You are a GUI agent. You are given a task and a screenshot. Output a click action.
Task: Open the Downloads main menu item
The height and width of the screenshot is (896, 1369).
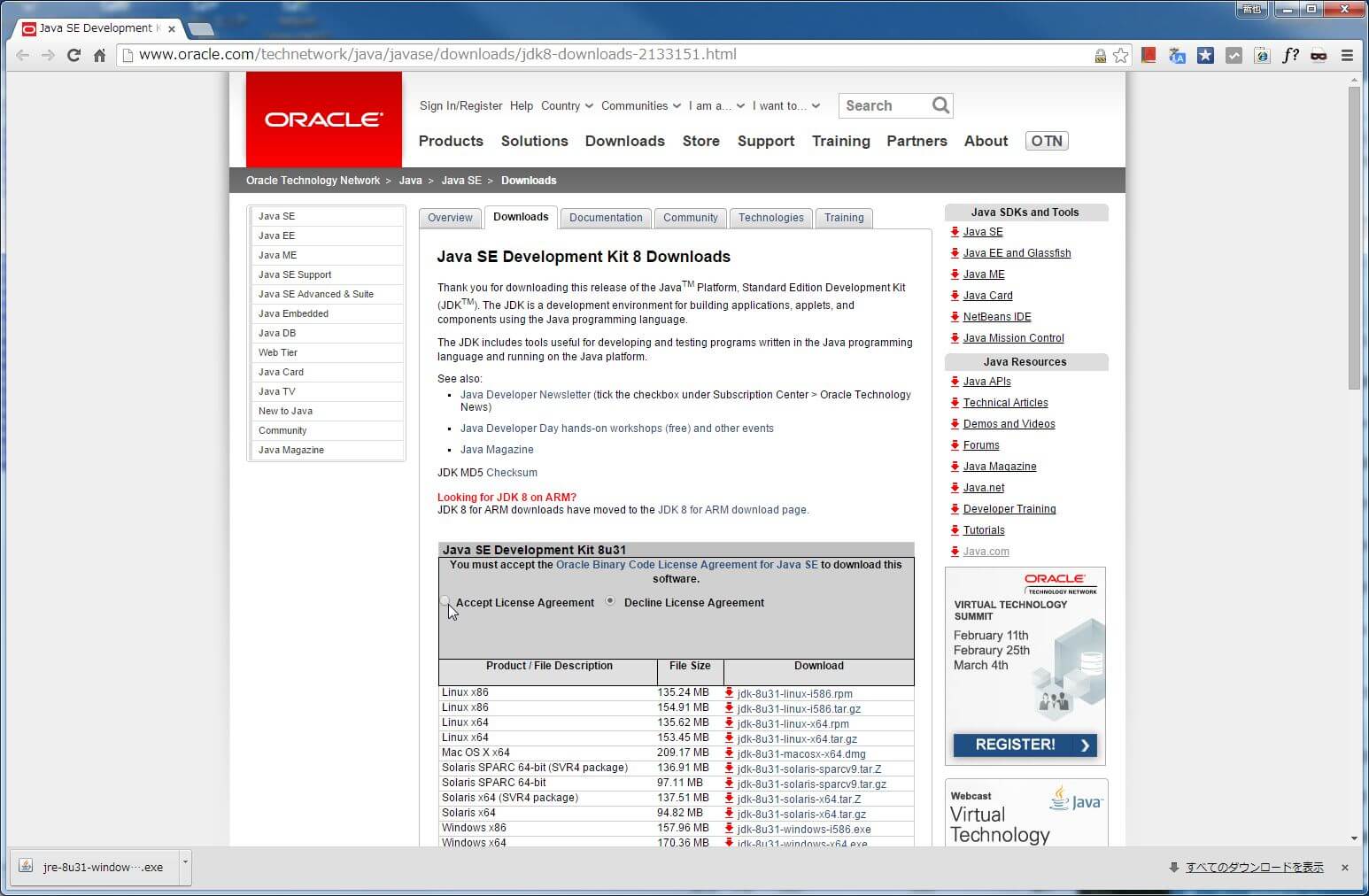[624, 141]
